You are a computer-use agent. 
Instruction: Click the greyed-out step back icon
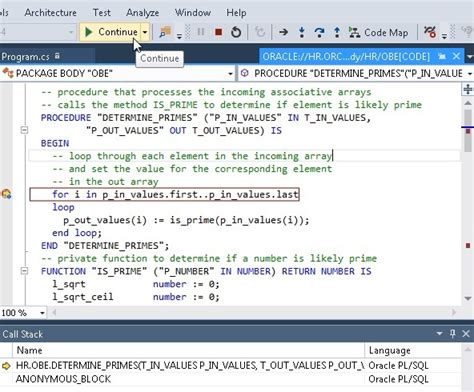pyautogui.click(x=260, y=32)
